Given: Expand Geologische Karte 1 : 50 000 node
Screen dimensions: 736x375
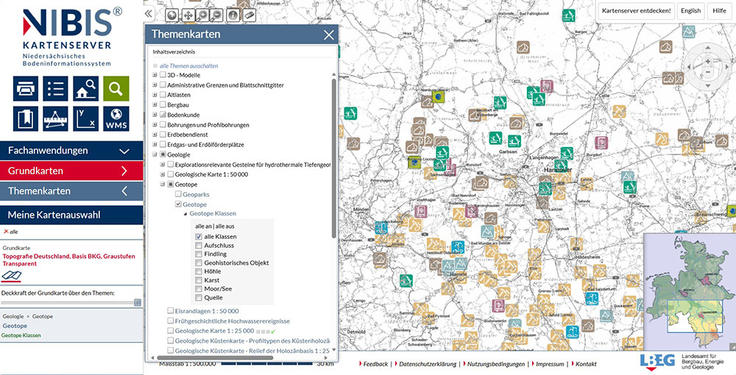Looking at the screenshot, I should click(x=163, y=174).
